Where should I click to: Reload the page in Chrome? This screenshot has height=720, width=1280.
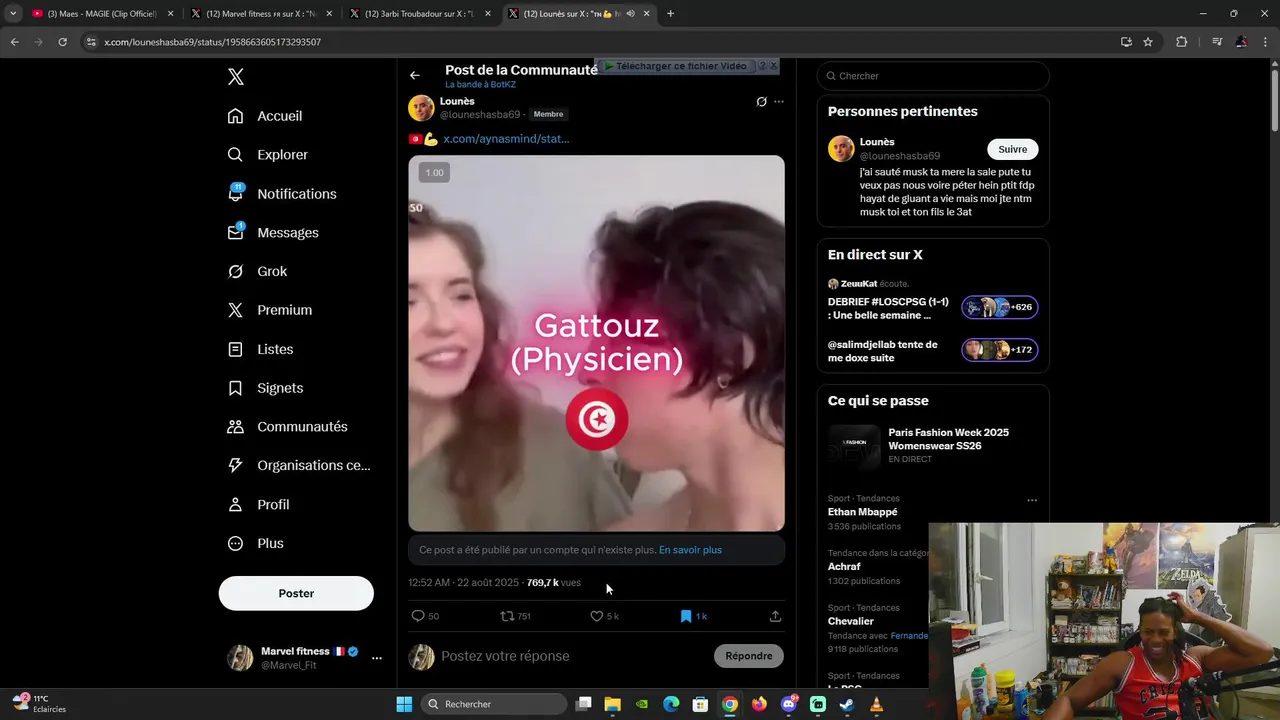pos(62,42)
